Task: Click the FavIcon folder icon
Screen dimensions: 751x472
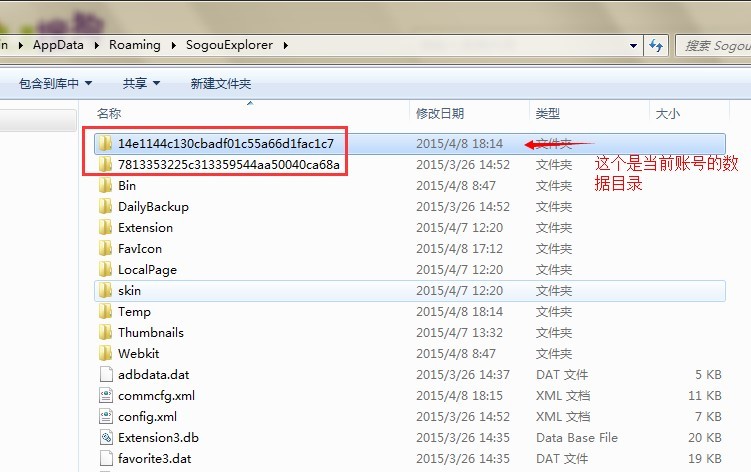Action: point(105,248)
